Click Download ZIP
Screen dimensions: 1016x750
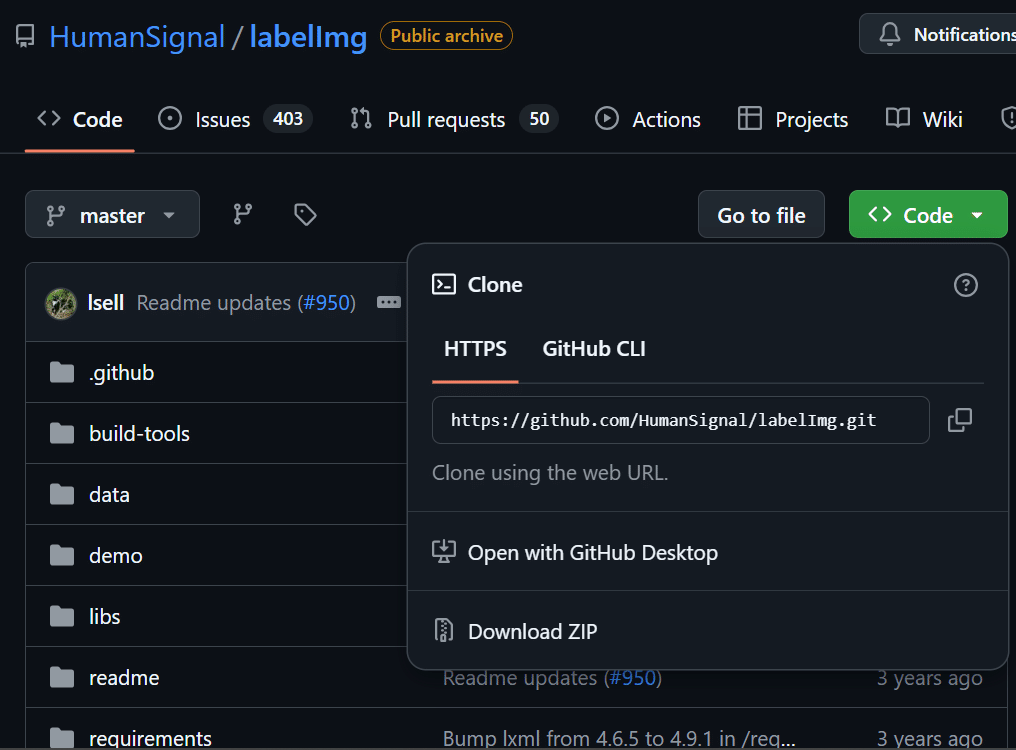pyautogui.click(x=532, y=631)
